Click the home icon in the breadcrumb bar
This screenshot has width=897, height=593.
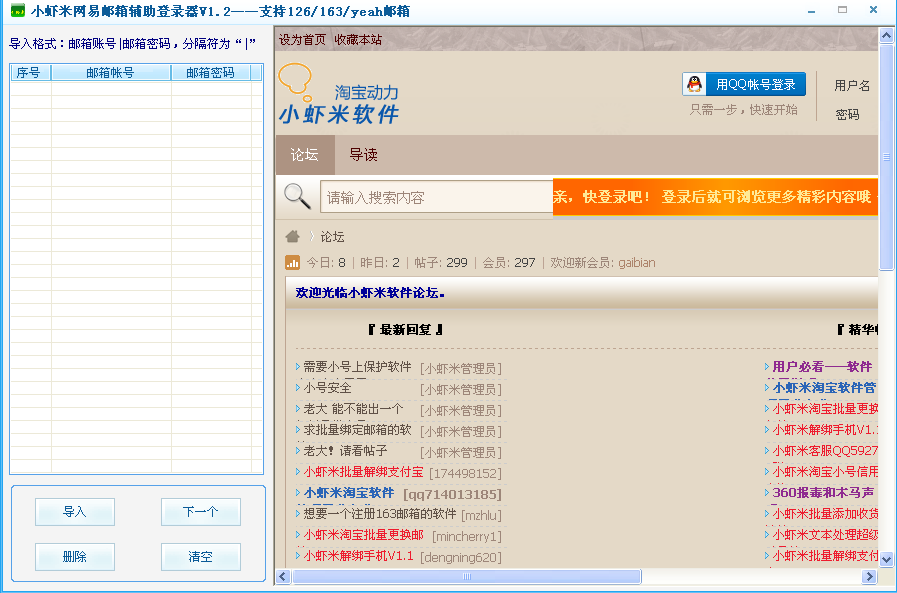(x=290, y=237)
